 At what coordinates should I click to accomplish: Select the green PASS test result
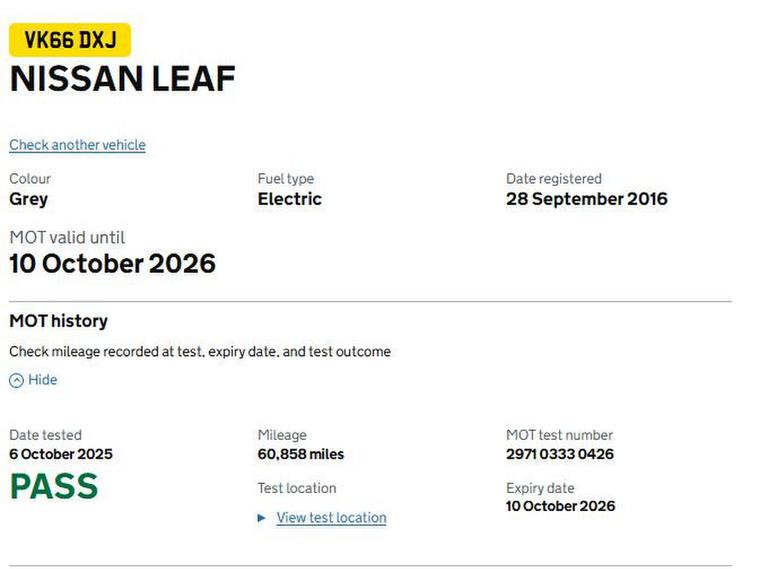click(54, 487)
